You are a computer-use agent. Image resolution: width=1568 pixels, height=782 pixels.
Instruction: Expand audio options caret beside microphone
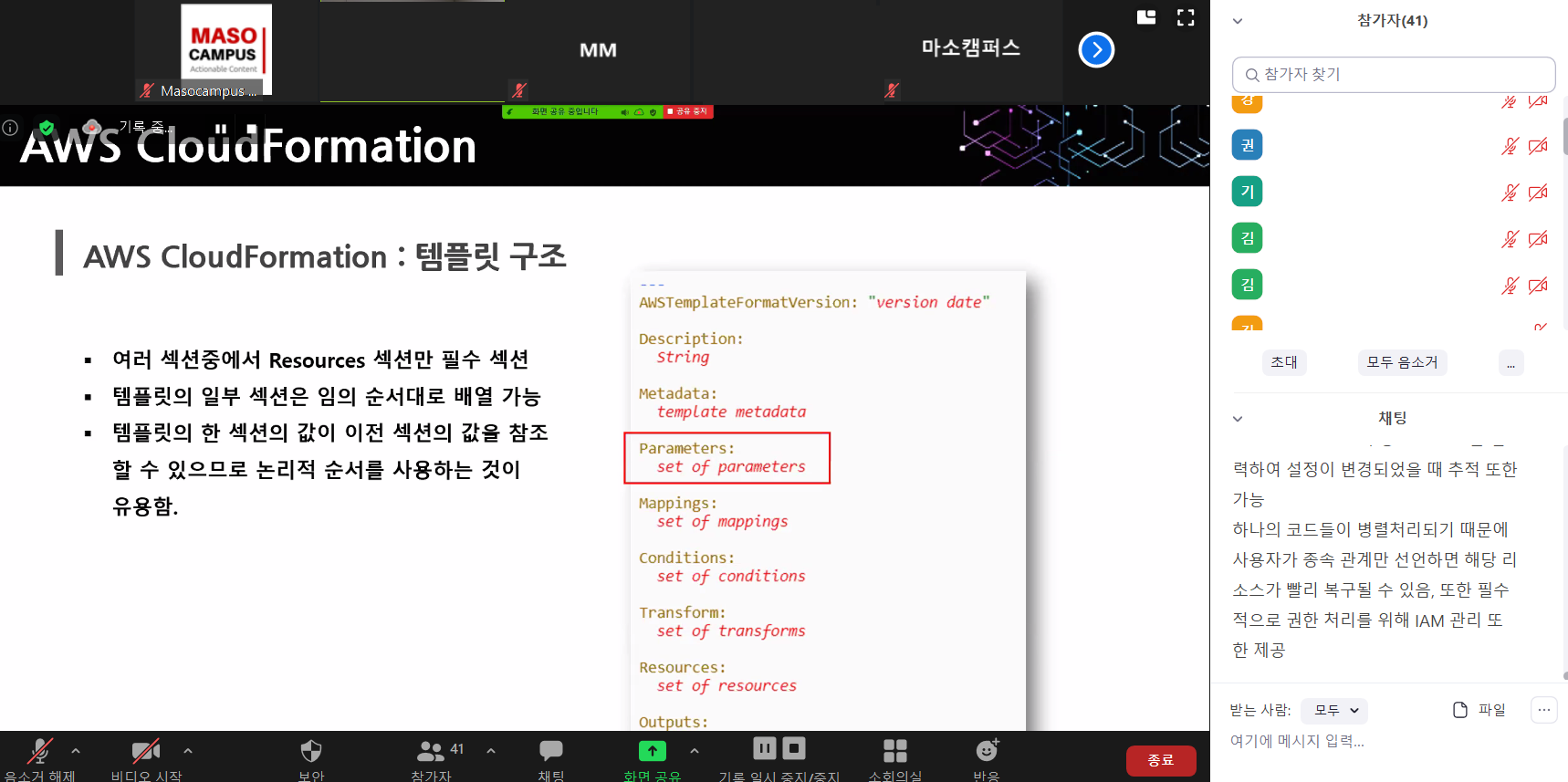pos(76,751)
